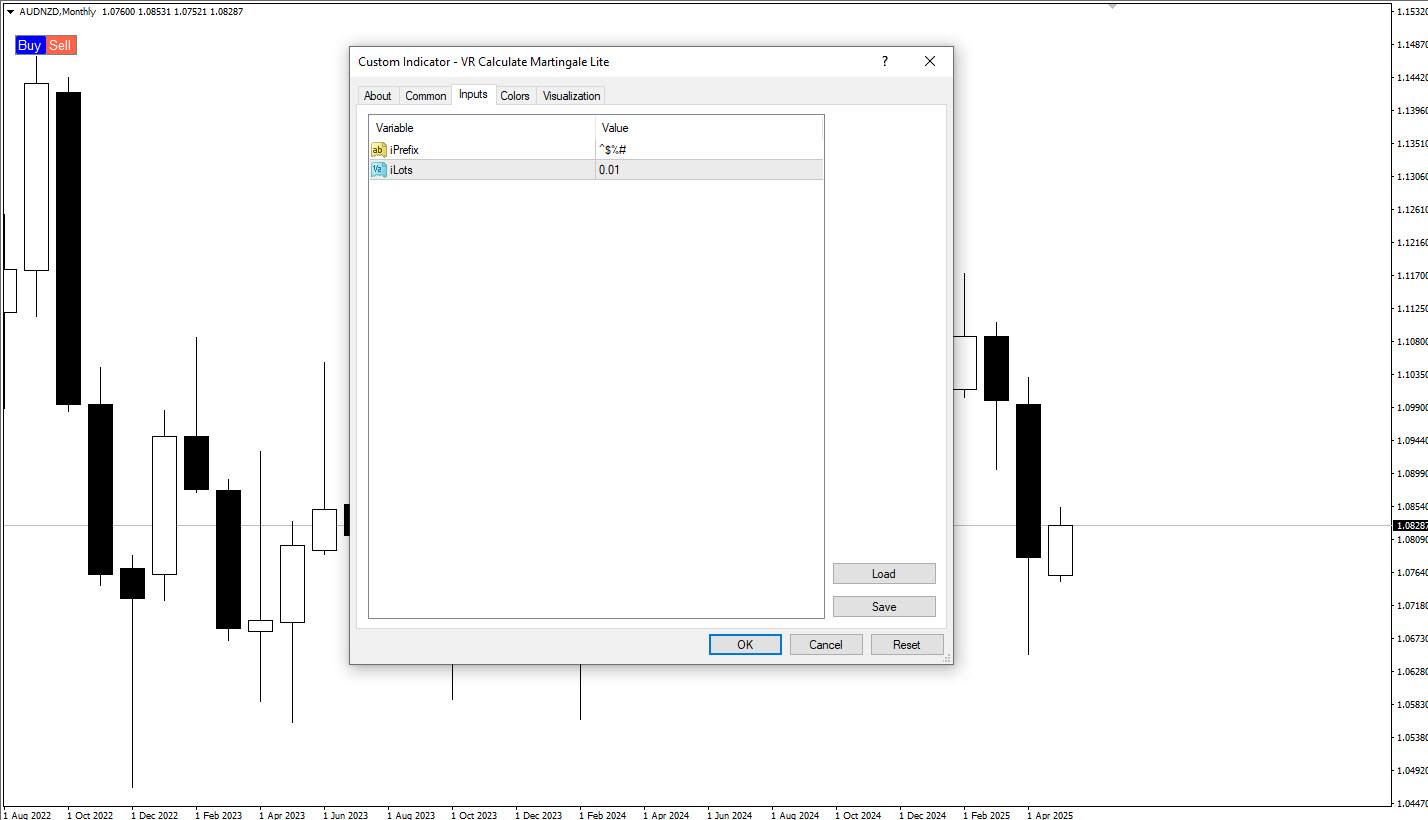1428x820 pixels.
Task: Confirm the dialog with OK
Action: [745, 645]
